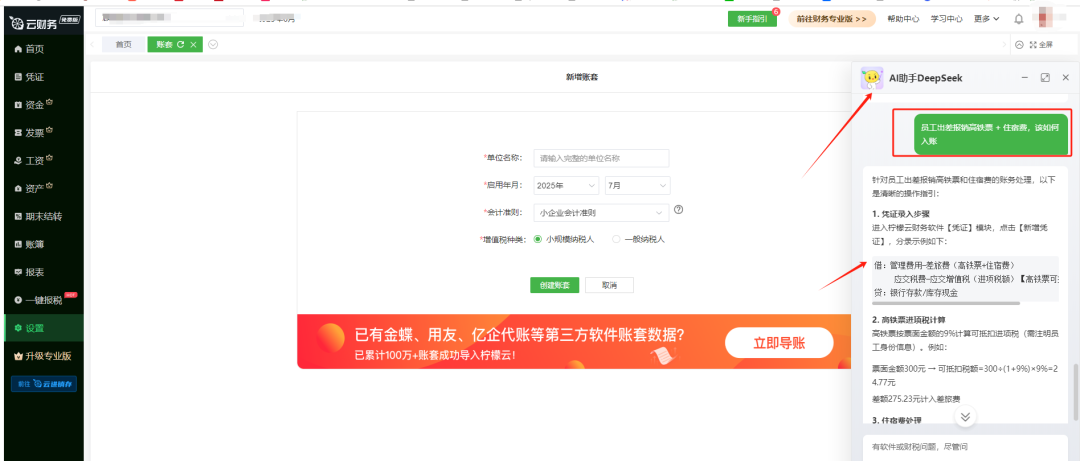This screenshot has height=461, width=1080.
Task: Click the AI助手 lemon mascot icon
Action: (x=872, y=79)
